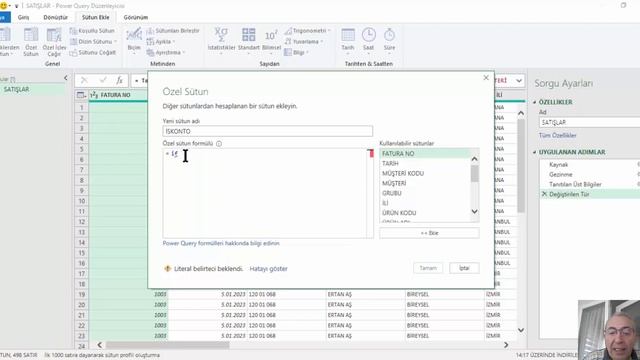Select the Kaynak applied step

pos(589,164)
